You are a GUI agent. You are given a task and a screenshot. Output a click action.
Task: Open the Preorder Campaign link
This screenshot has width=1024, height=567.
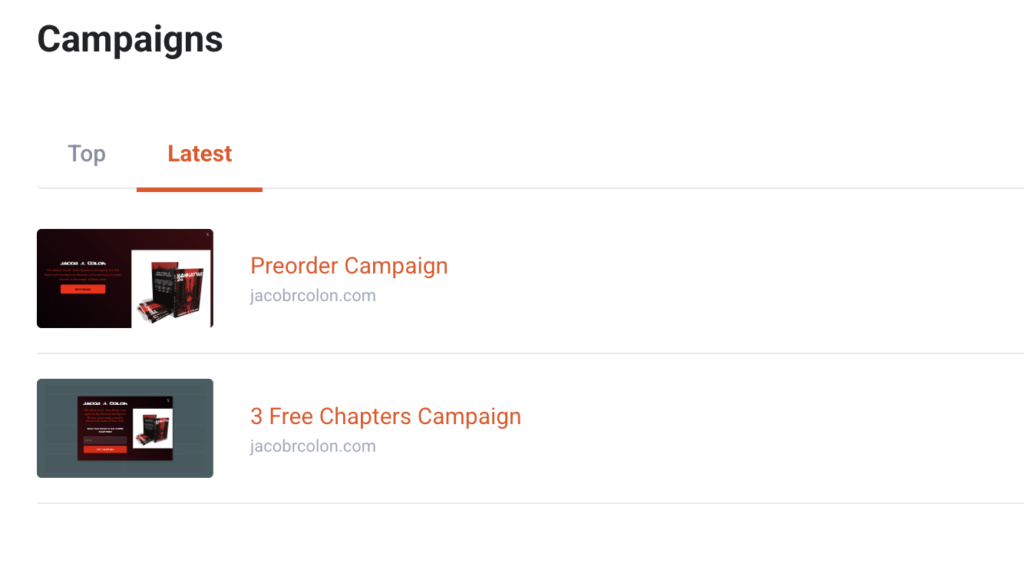(349, 266)
